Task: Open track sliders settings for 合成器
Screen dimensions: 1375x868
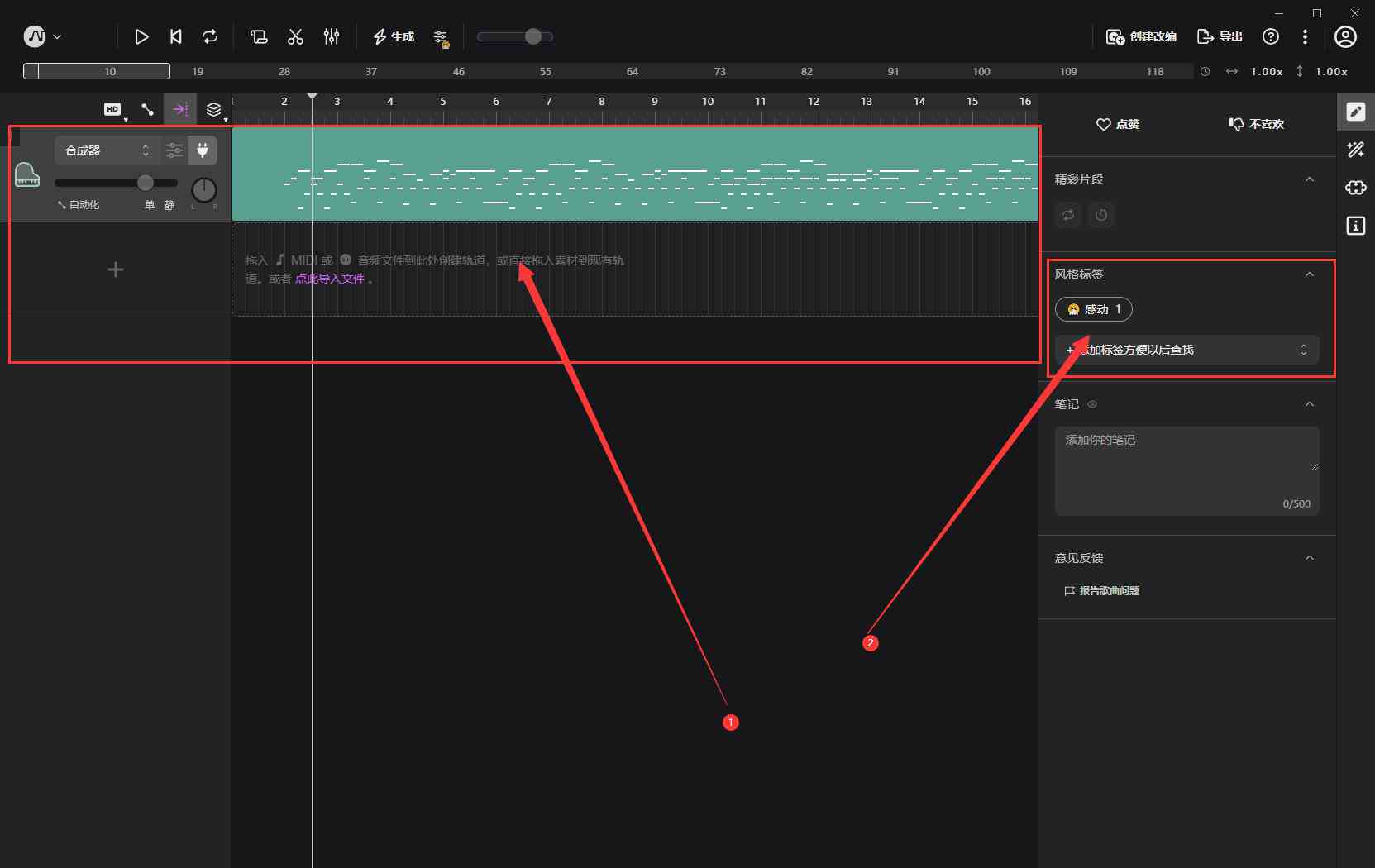Action: pos(174,150)
